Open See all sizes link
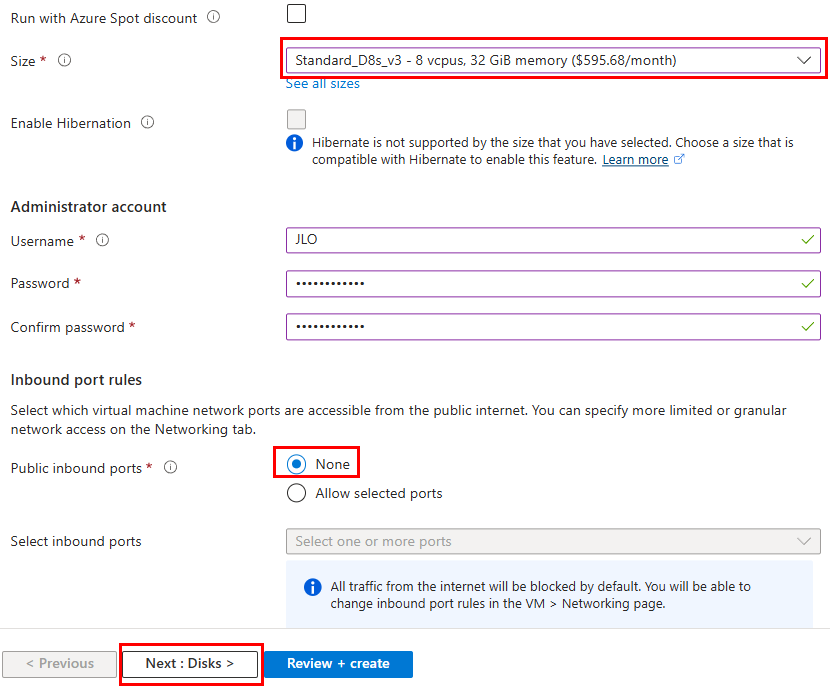This screenshot has height=690, width=830. (322, 84)
